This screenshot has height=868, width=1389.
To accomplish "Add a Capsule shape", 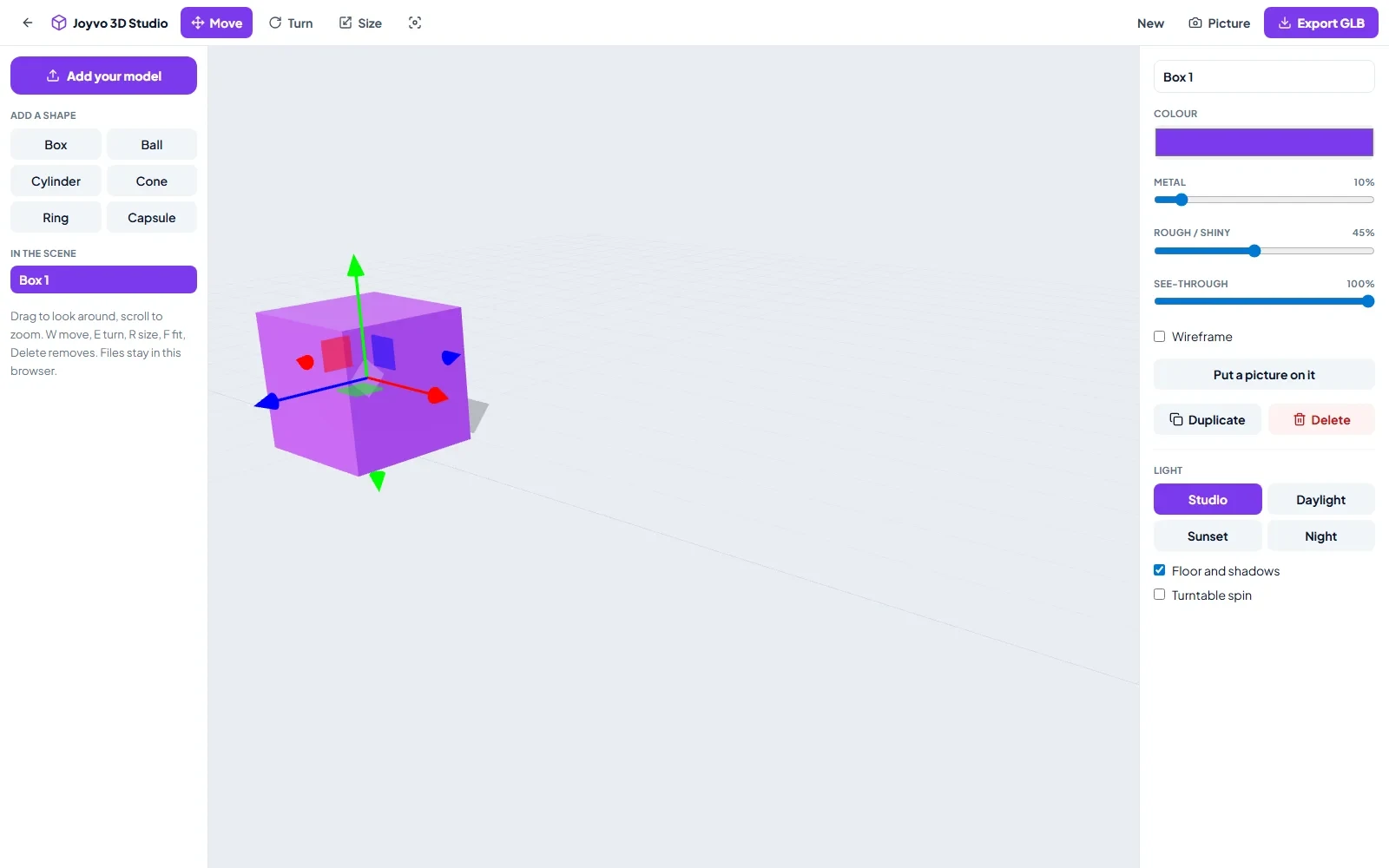I will tap(152, 217).
